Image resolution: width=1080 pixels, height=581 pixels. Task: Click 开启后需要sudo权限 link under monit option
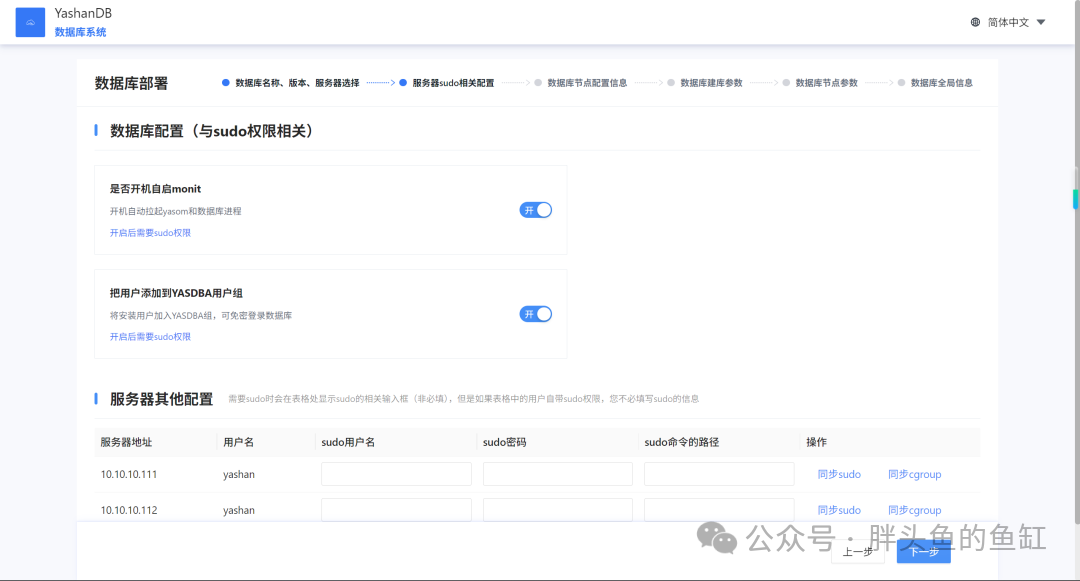coord(150,233)
